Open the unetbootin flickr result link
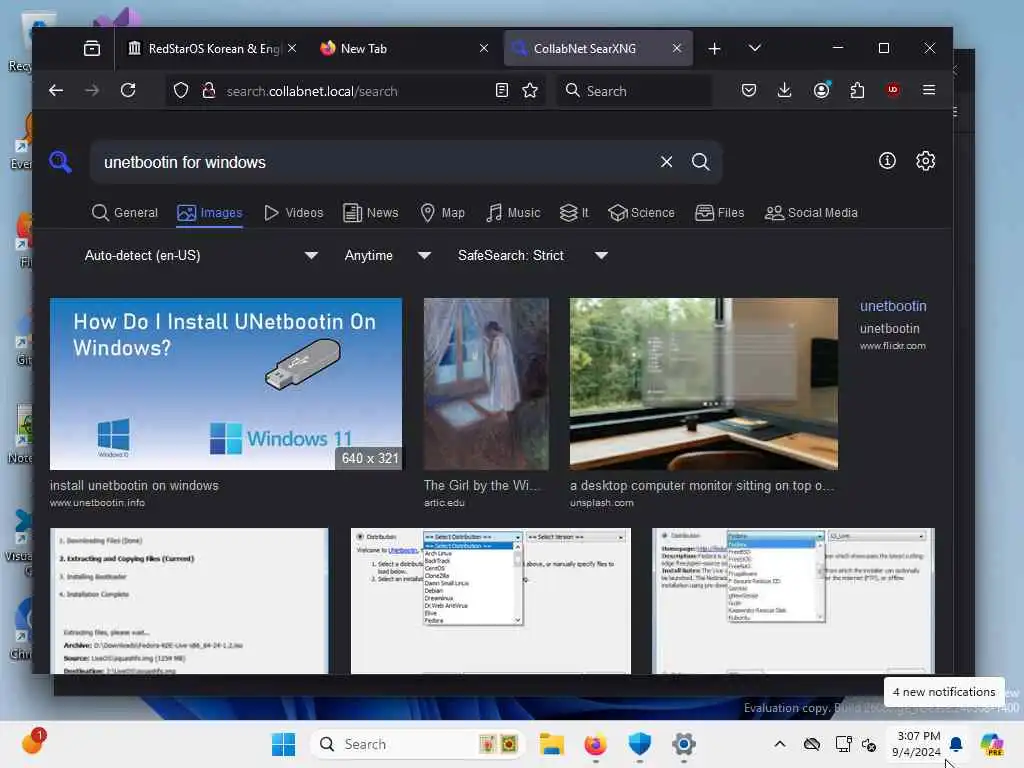 (893, 306)
